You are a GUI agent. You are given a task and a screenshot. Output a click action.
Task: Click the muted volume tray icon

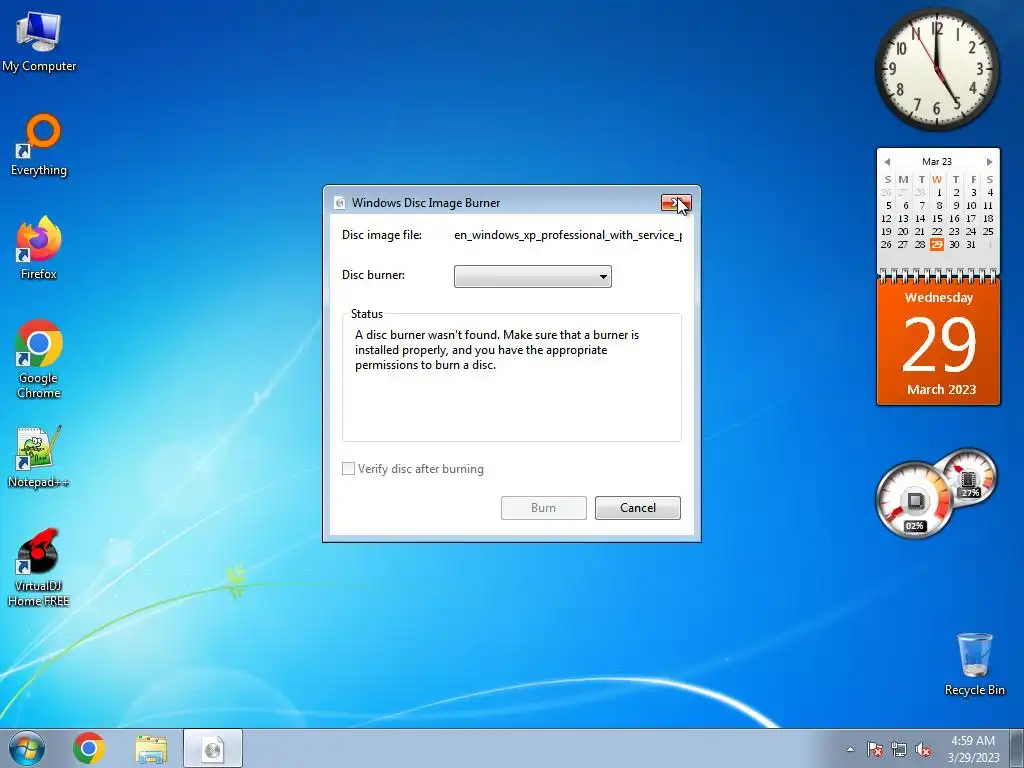tap(923, 749)
